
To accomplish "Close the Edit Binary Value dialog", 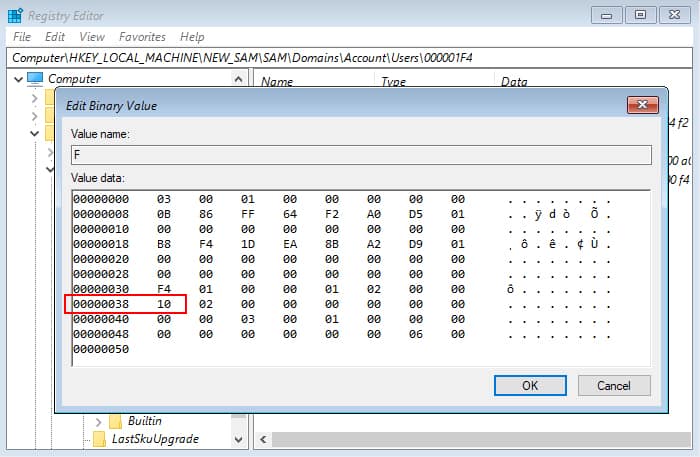I will click(x=642, y=105).
